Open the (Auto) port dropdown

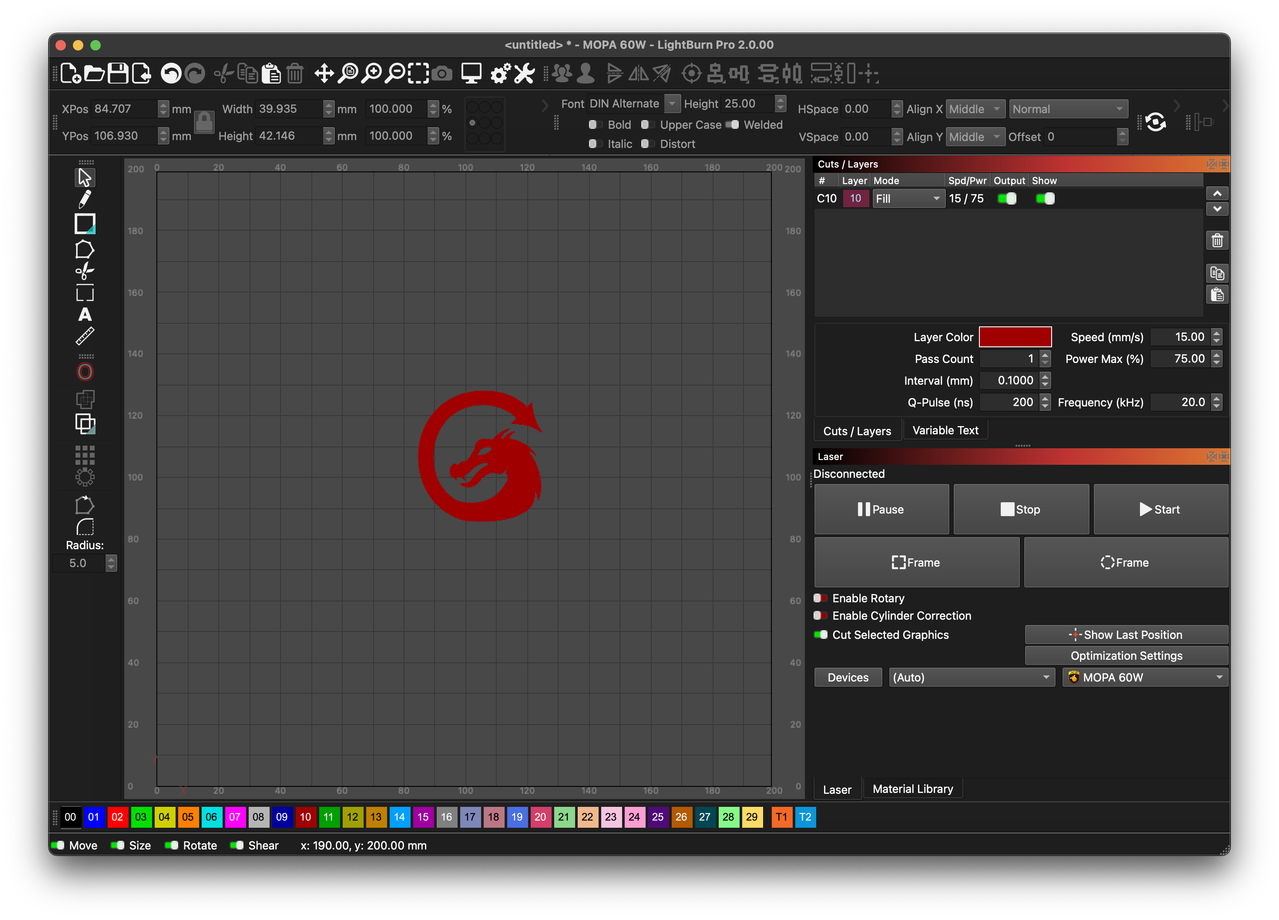[972, 677]
